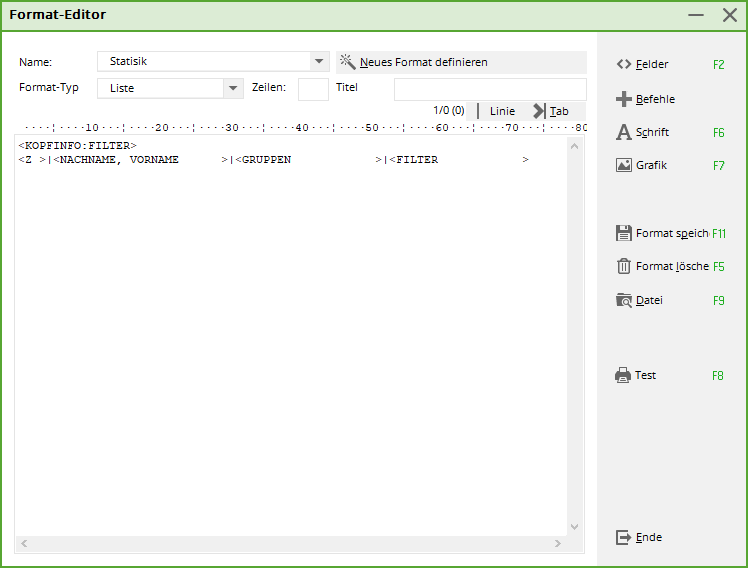
Task: Save format via floppy disk icon
Action: (x=624, y=233)
